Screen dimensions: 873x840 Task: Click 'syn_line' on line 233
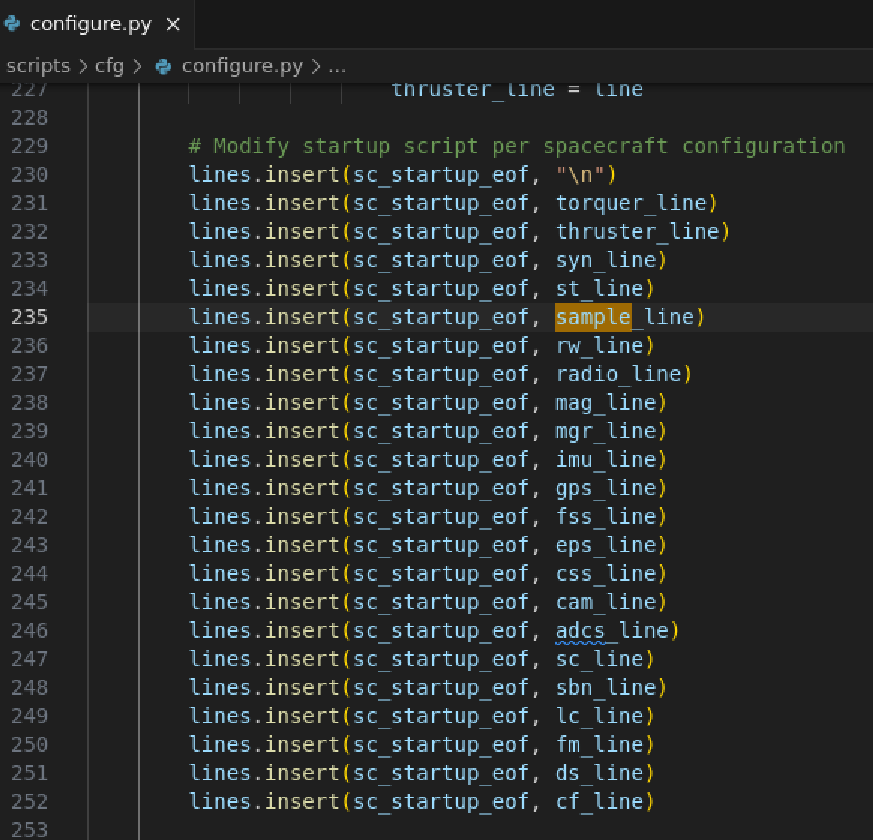click(606, 260)
